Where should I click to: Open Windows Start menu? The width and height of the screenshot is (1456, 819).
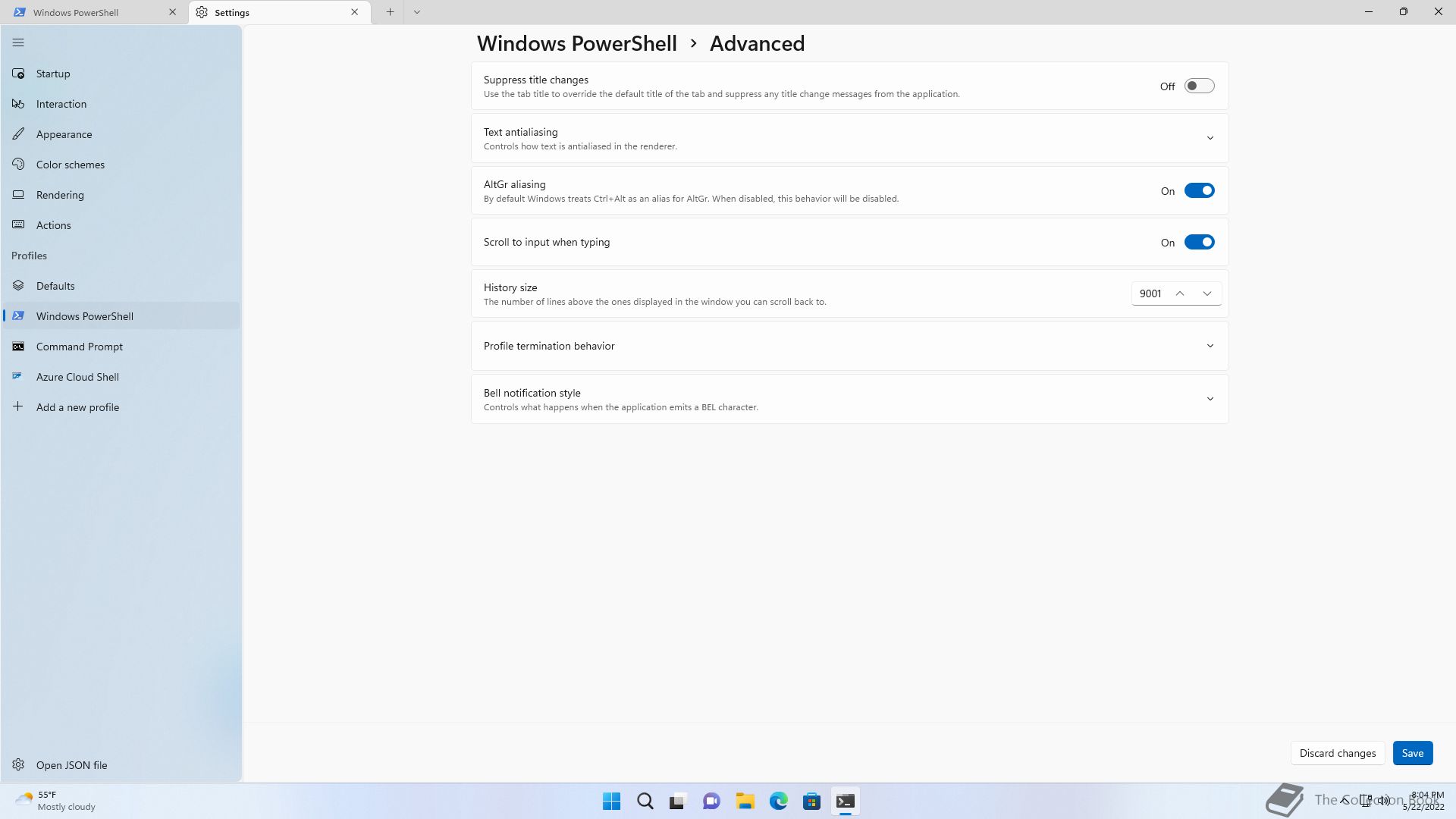[x=611, y=802]
